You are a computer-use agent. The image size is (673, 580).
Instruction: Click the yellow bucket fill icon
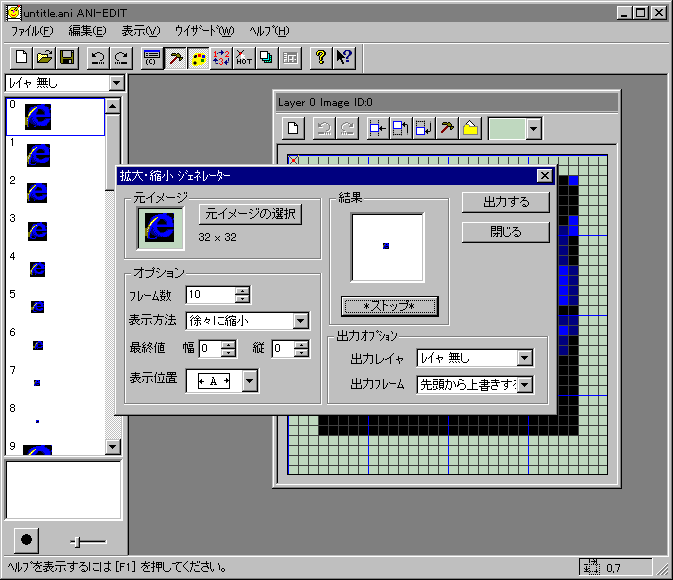[x=470, y=128]
